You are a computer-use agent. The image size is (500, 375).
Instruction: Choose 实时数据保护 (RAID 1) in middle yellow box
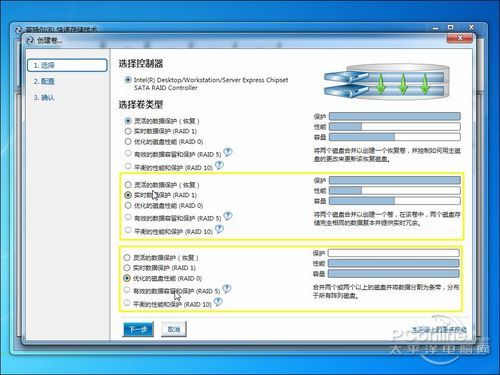[x=128, y=195]
